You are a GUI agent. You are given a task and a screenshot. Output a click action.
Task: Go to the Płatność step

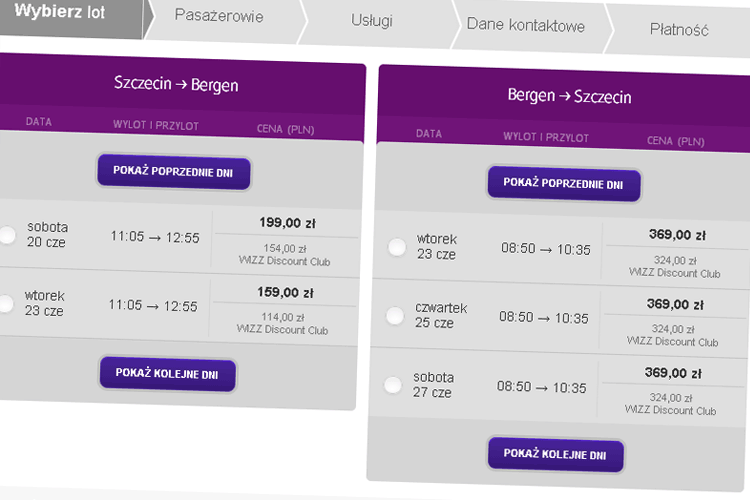tap(679, 30)
